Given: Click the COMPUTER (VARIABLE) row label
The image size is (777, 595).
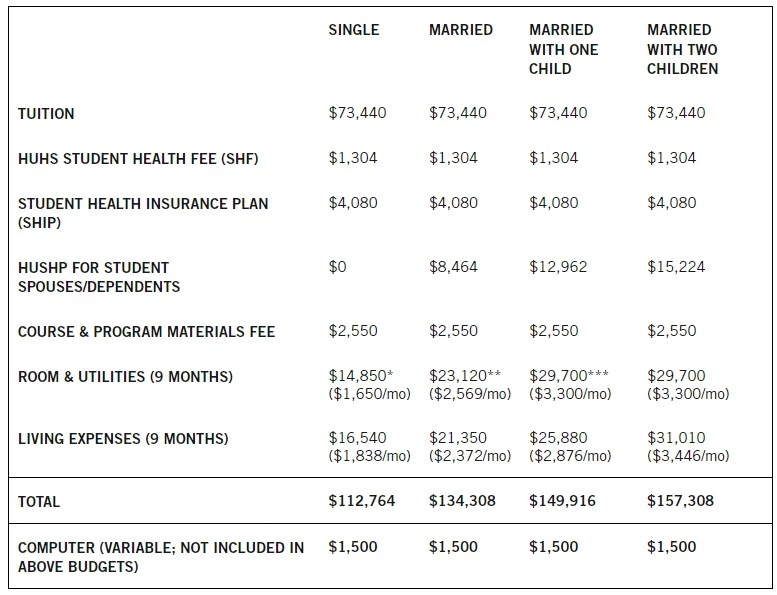Looking at the screenshot, I should click(161, 557).
